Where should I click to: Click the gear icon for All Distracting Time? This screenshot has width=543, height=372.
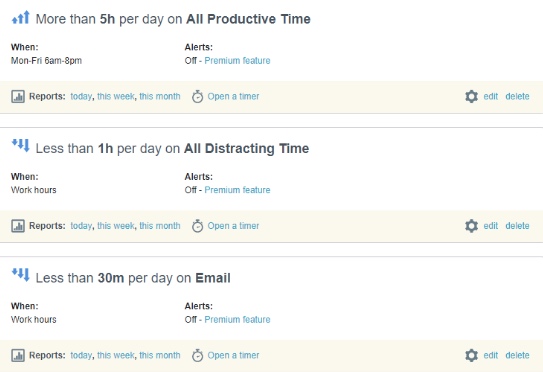(471, 226)
